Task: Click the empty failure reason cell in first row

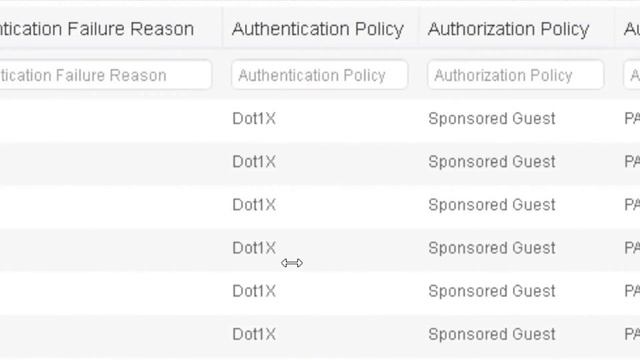Action: click(x=111, y=119)
